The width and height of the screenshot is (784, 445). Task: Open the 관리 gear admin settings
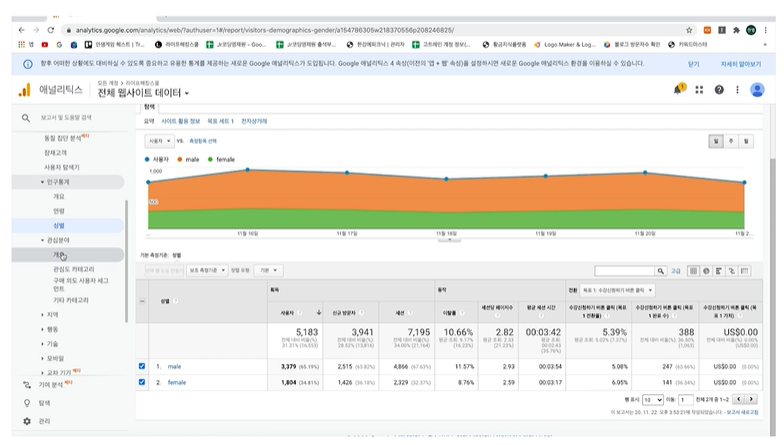point(44,421)
